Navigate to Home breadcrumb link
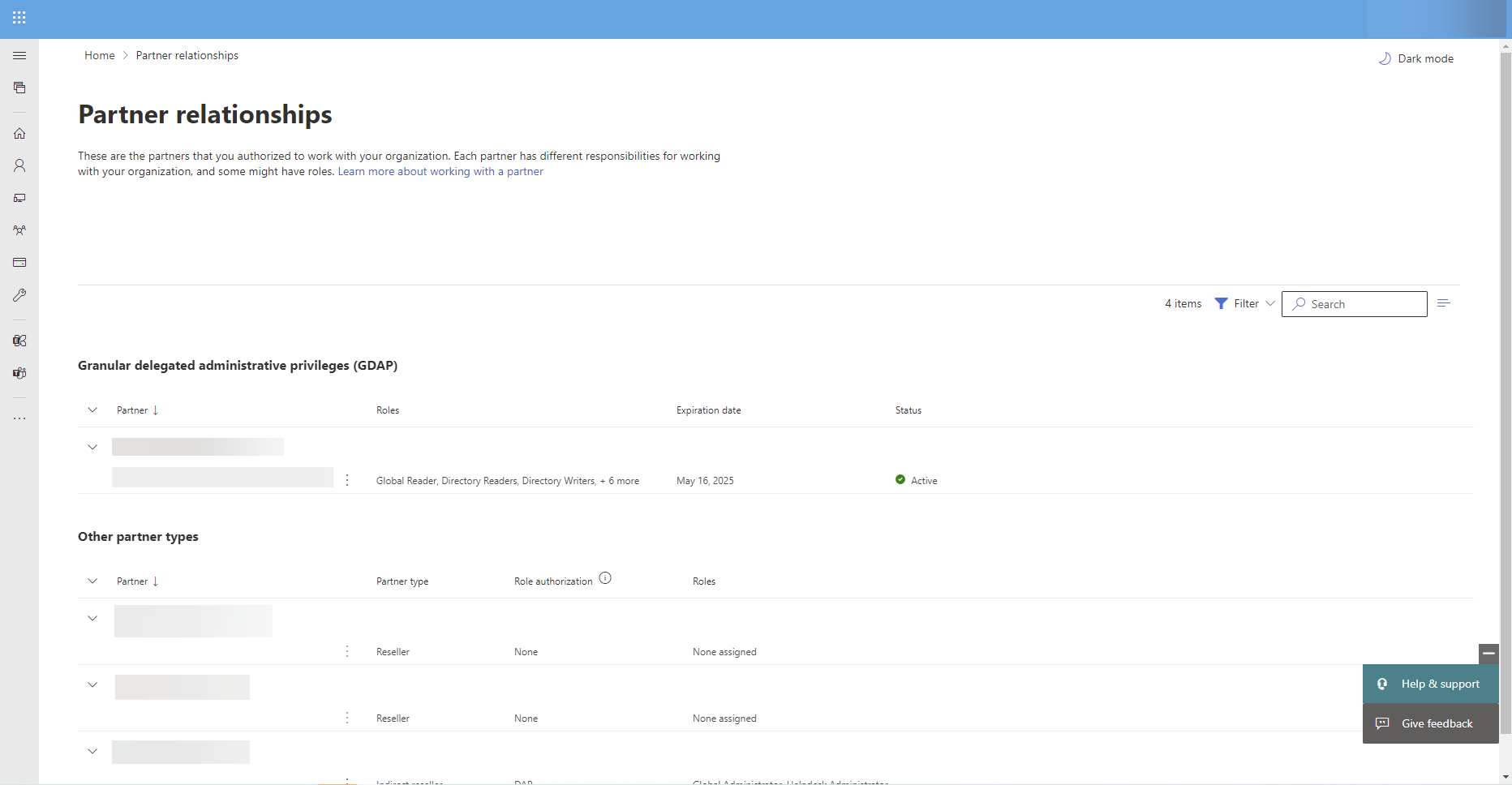 [x=100, y=55]
